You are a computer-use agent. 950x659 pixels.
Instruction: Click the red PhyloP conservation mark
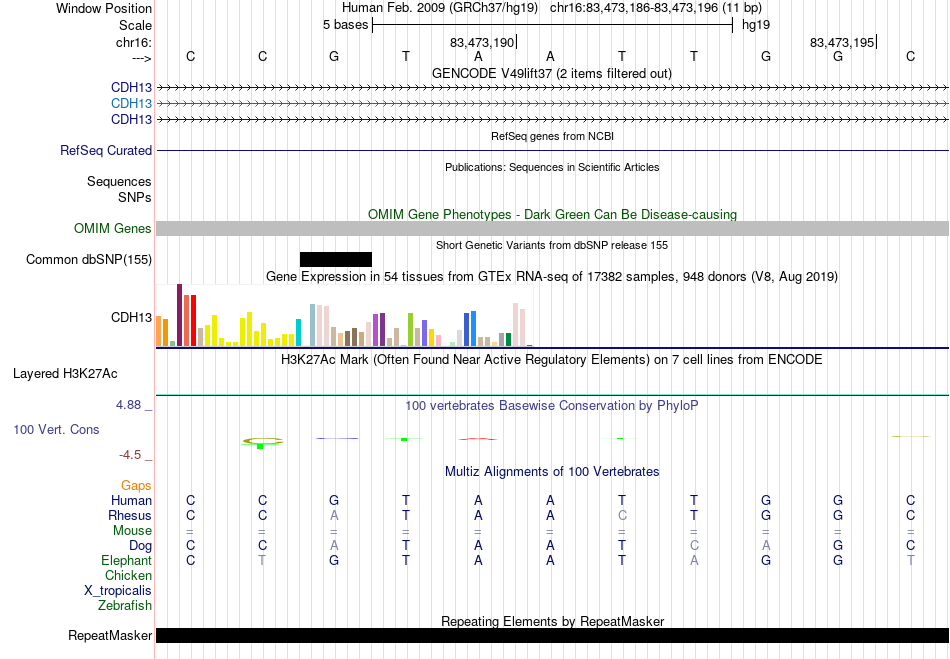pyautogui.click(x=478, y=439)
